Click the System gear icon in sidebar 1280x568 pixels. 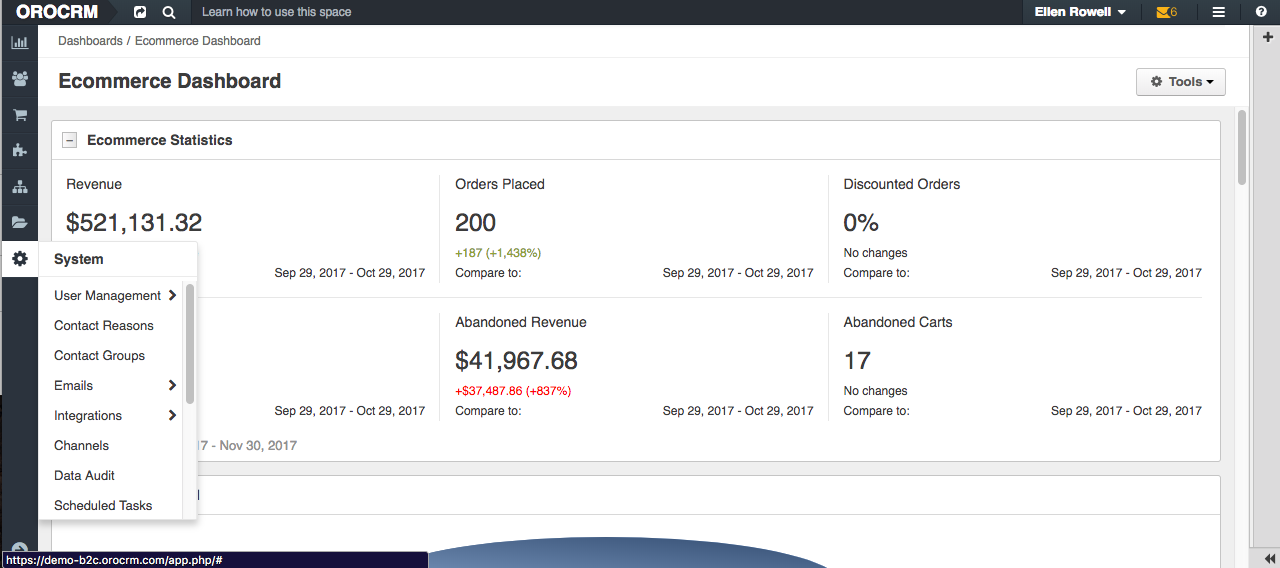[x=19, y=259]
